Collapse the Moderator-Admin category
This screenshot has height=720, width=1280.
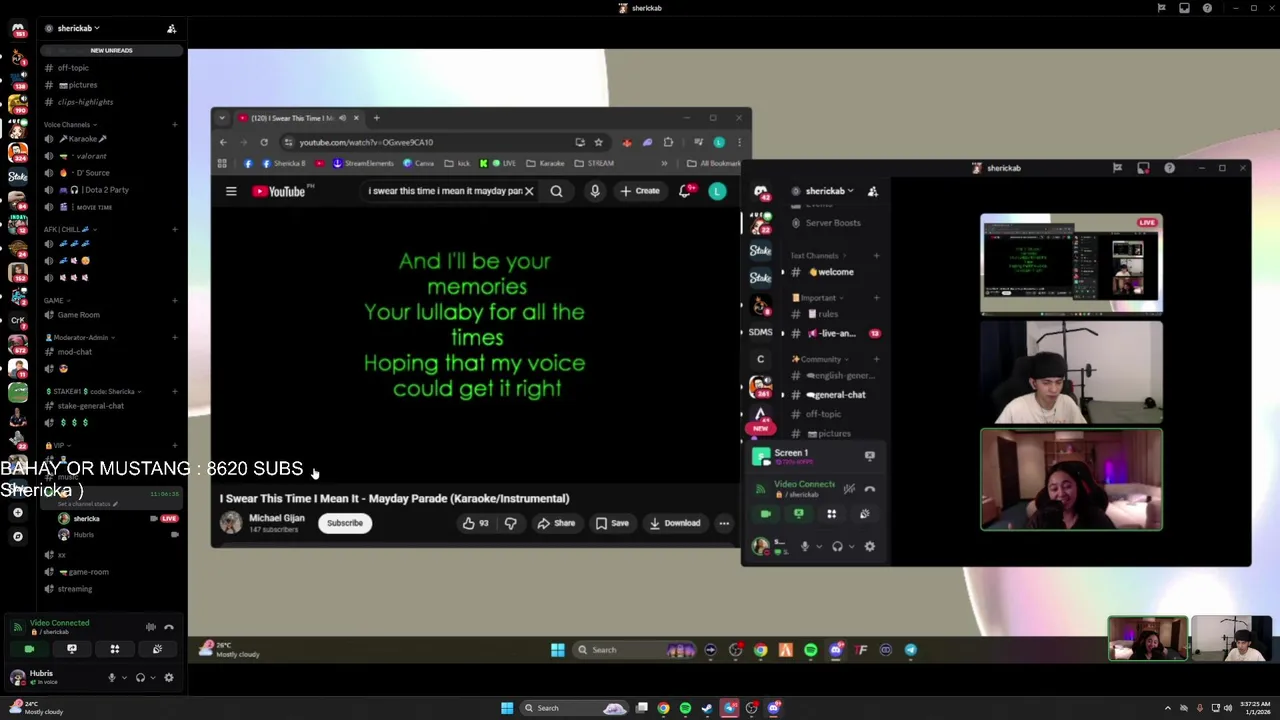point(81,337)
